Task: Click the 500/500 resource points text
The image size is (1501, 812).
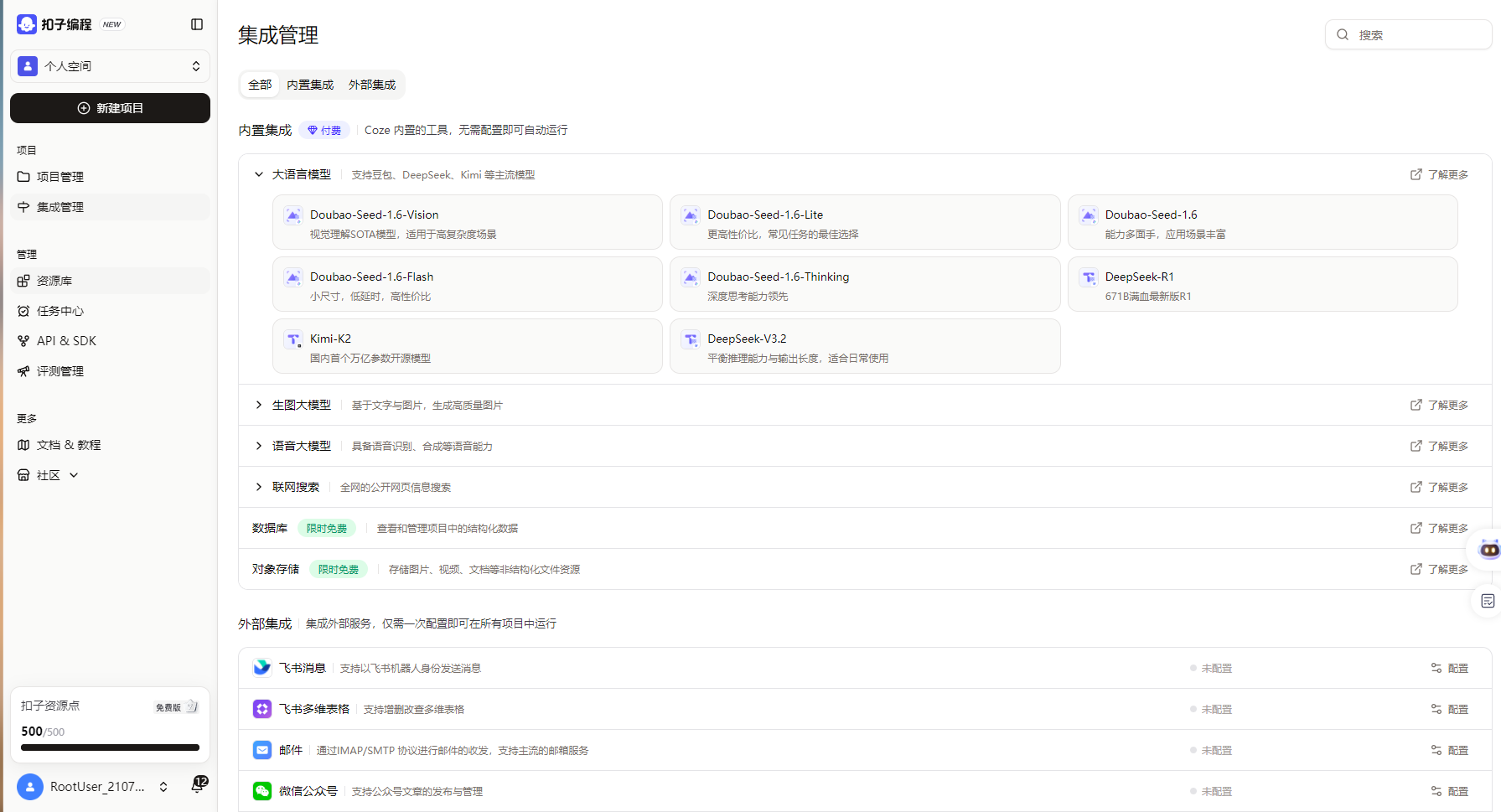Action: (43, 732)
